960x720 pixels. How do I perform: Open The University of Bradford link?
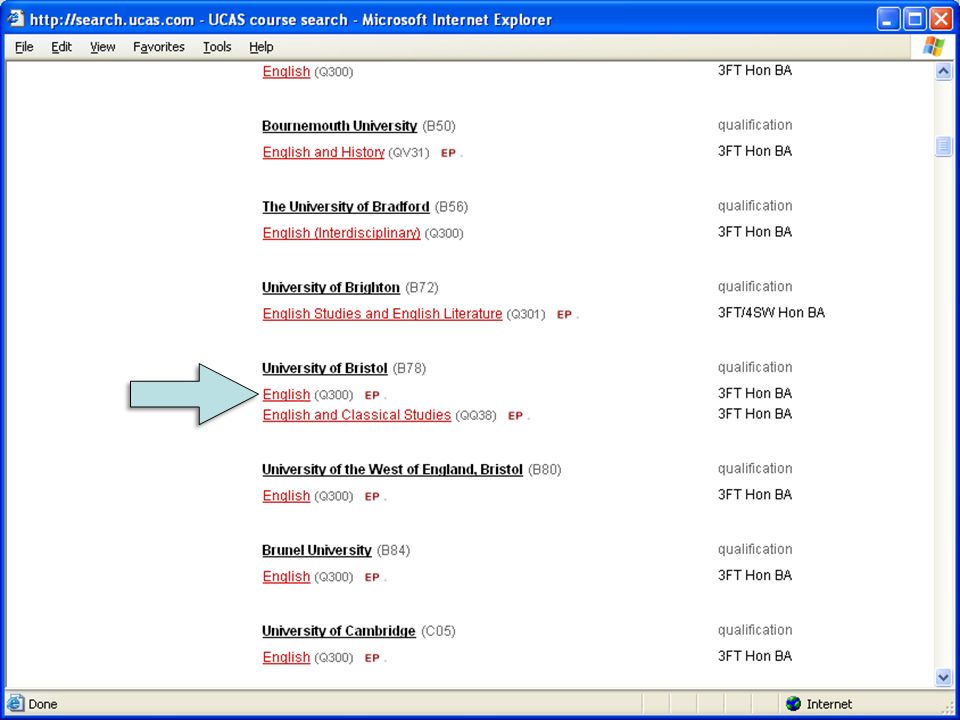point(346,207)
